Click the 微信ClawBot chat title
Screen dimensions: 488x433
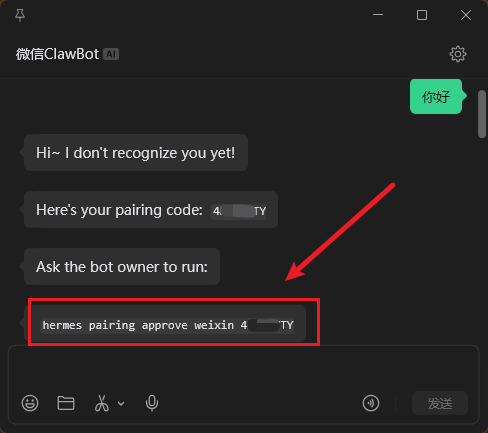click(x=57, y=54)
